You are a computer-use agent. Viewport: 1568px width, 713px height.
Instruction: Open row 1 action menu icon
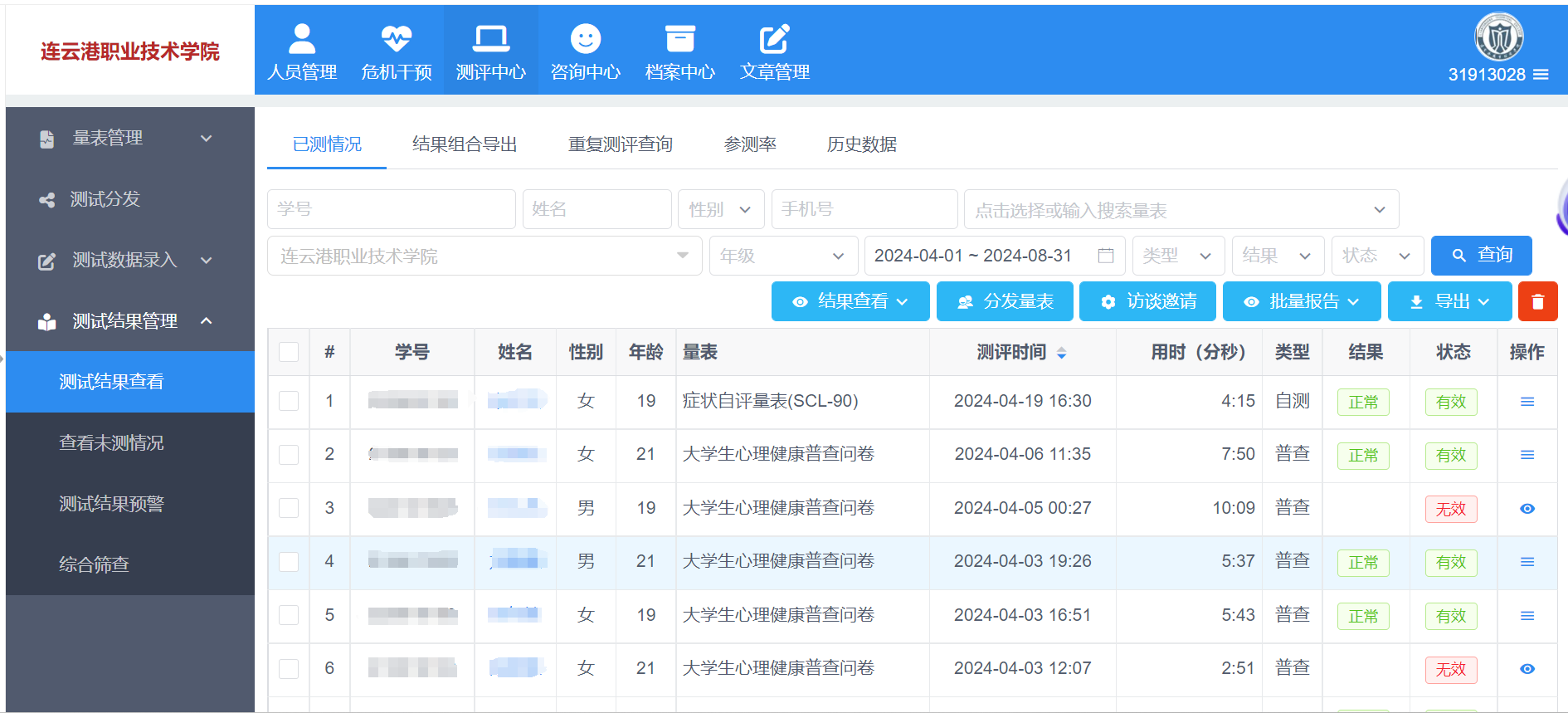(x=1527, y=402)
